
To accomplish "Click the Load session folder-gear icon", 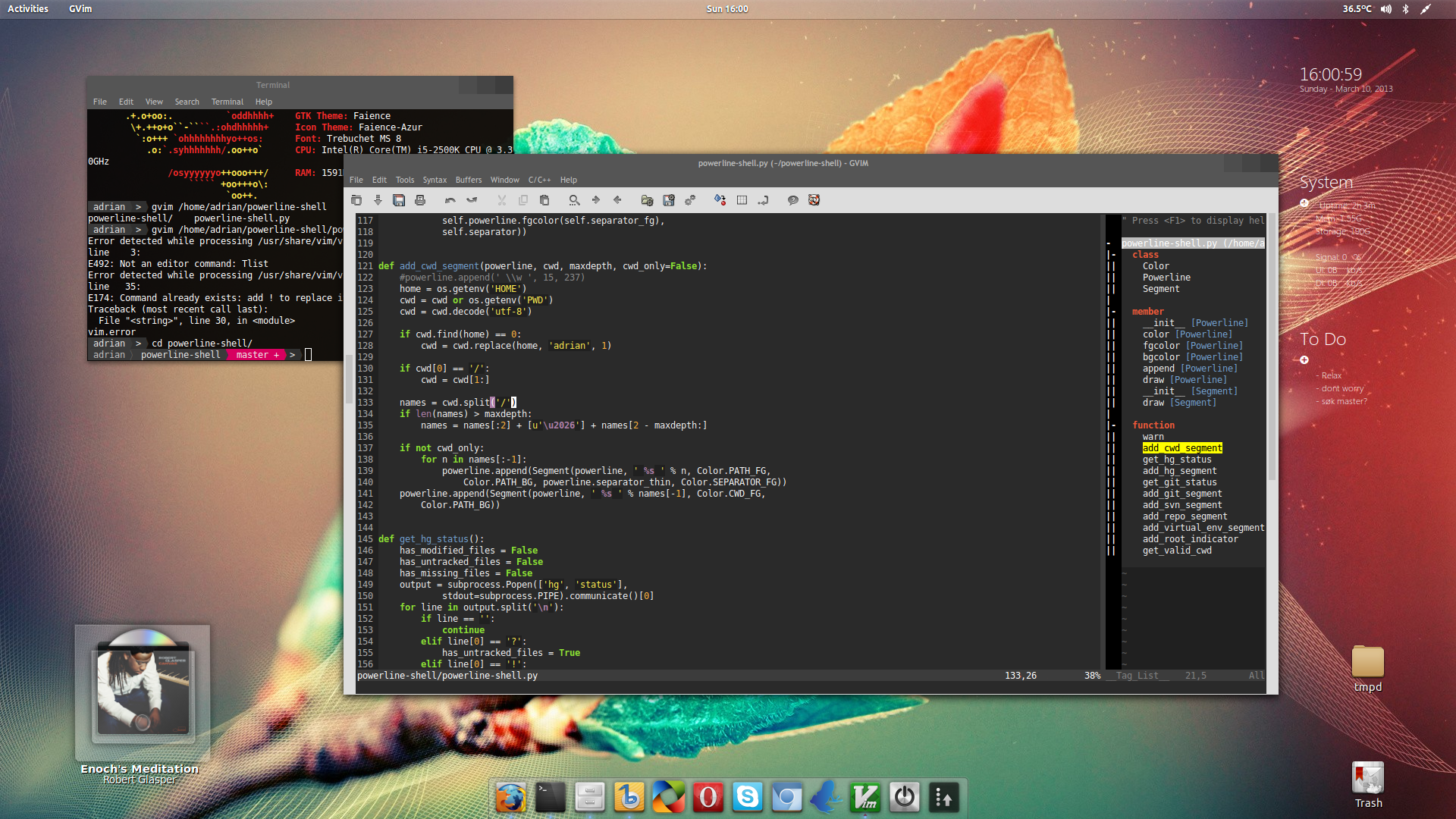I will point(647,200).
